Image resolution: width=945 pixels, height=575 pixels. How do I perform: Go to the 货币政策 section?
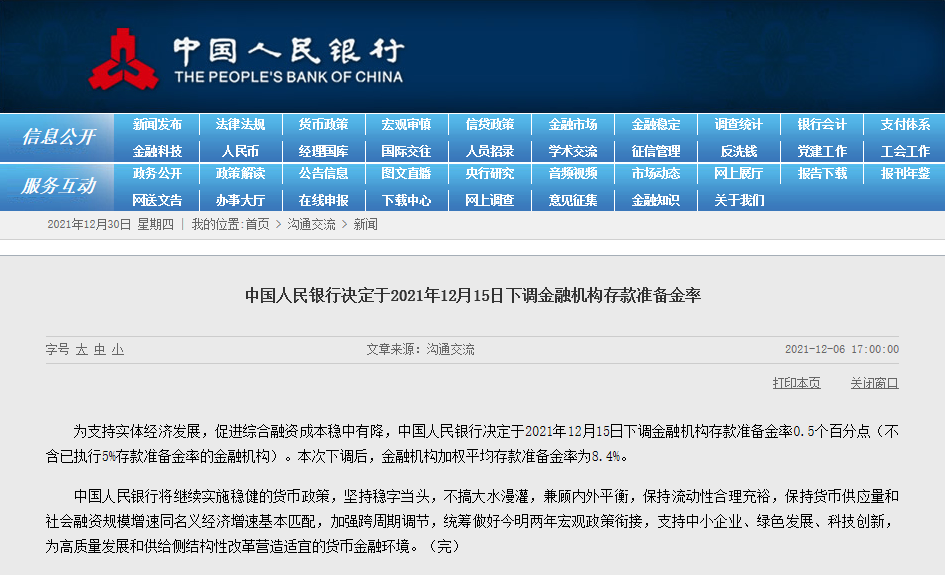(323, 125)
